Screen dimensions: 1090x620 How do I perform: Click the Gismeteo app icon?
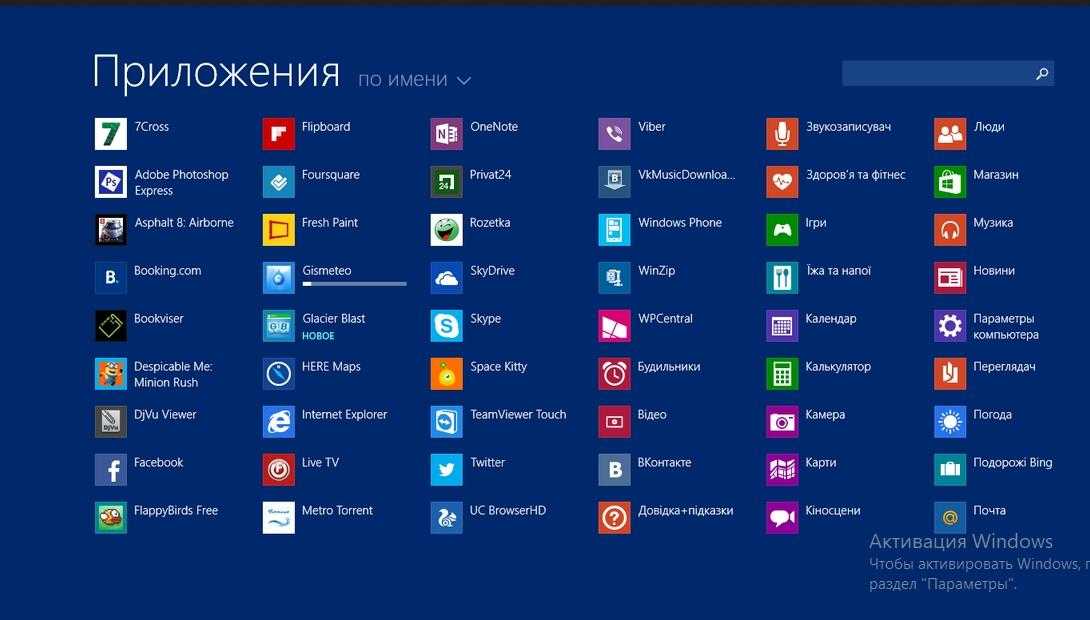279,277
